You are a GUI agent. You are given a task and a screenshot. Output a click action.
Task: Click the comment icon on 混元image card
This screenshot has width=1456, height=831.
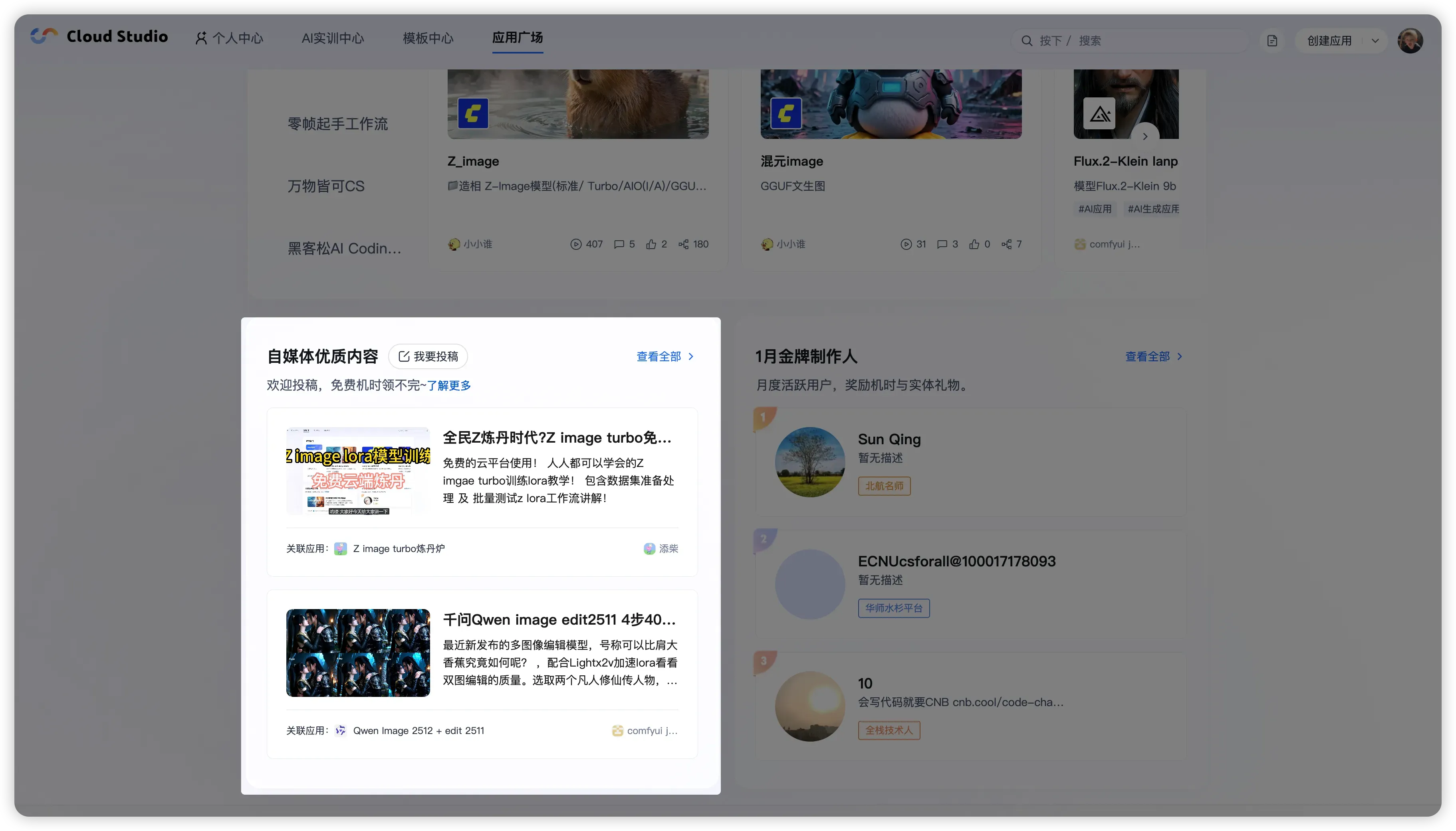pyautogui.click(x=942, y=244)
